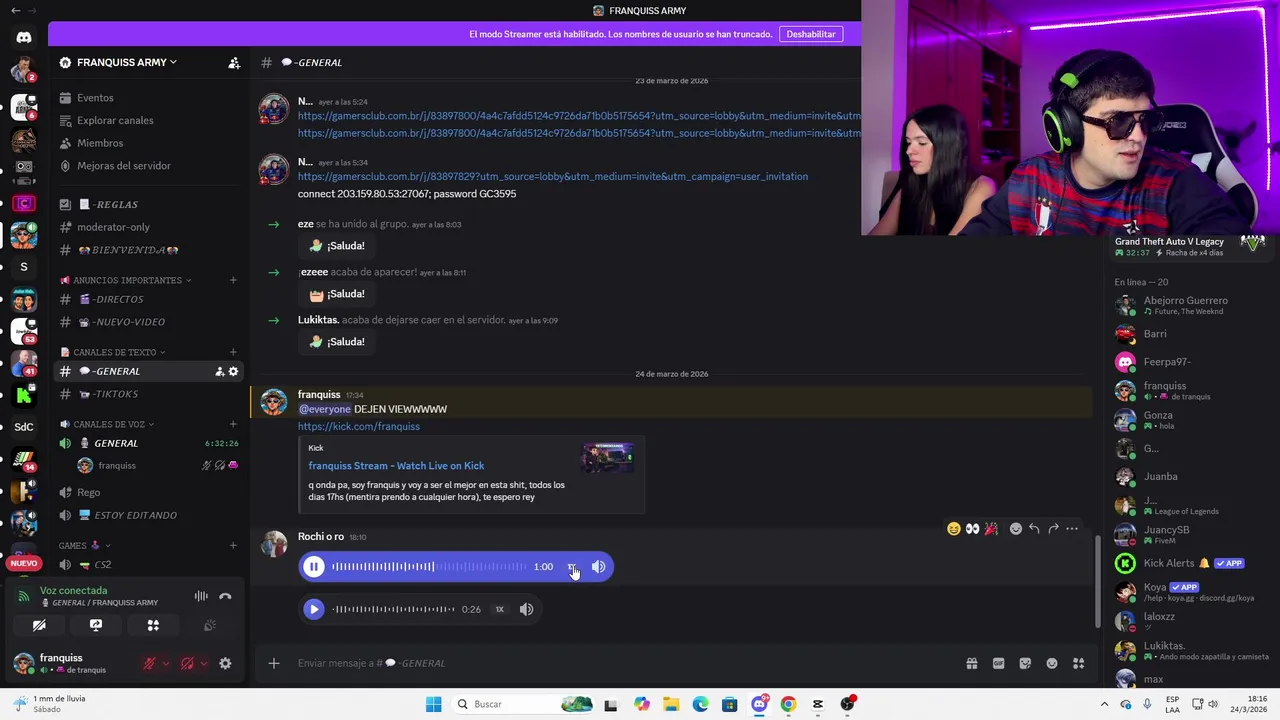Open emoji picker in message bar

pos(1052,663)
